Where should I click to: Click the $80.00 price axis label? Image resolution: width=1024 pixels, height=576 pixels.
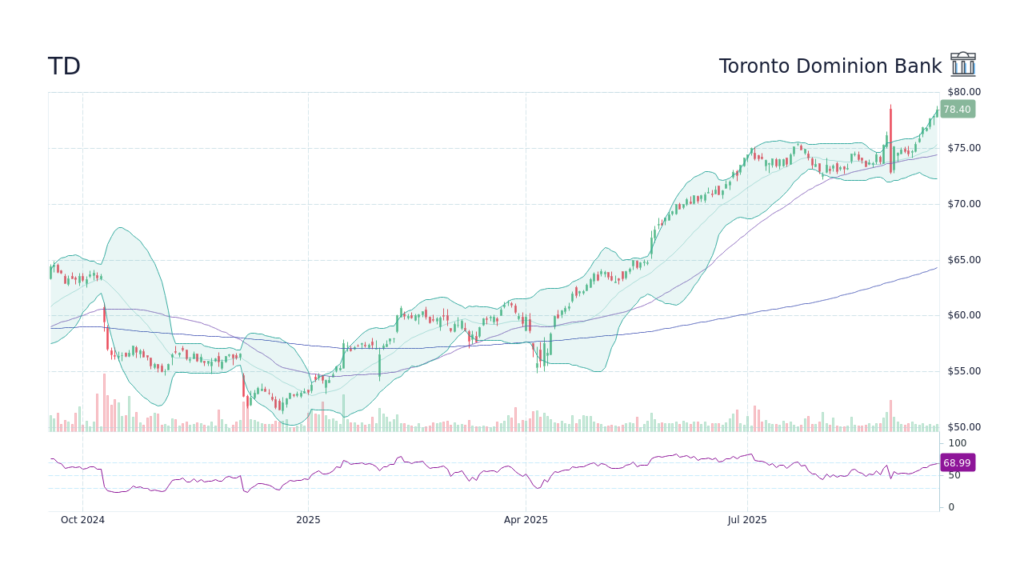964,92
